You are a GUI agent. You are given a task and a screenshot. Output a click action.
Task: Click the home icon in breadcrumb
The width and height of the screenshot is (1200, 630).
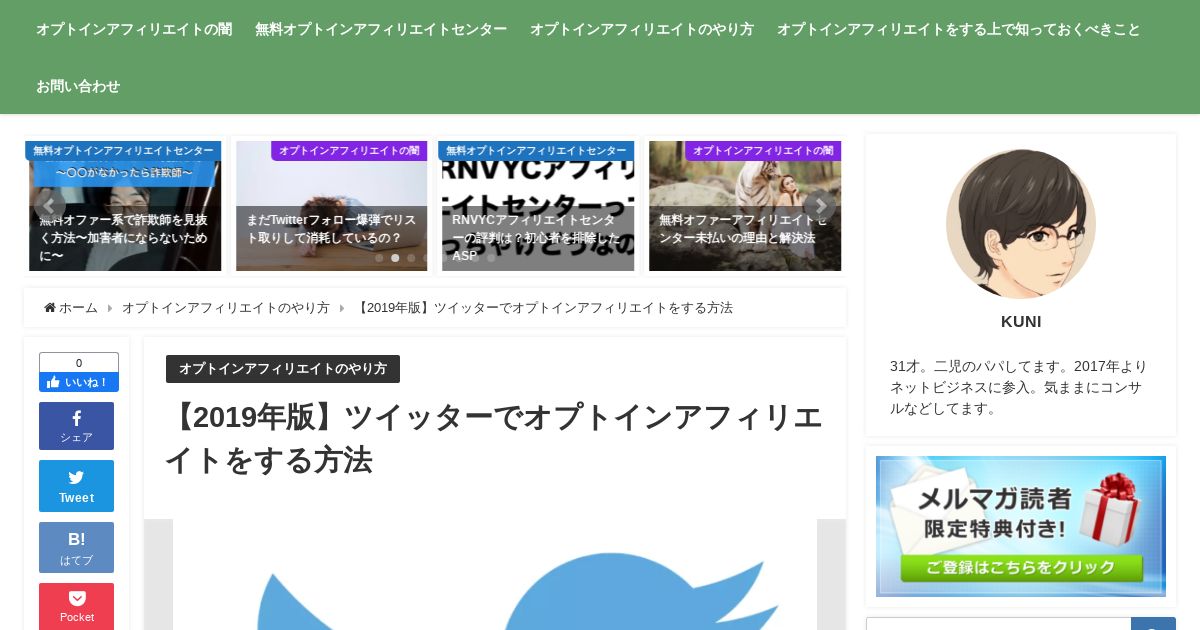click(50, 308)
